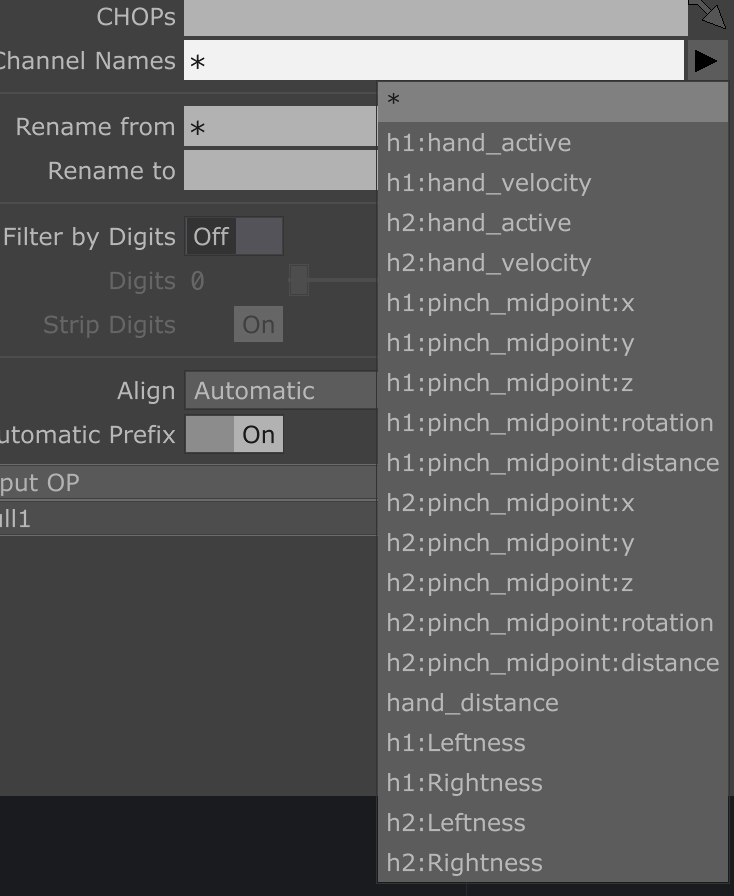Choose h2:pinch_midpoint:distance channel

point(552,663)
